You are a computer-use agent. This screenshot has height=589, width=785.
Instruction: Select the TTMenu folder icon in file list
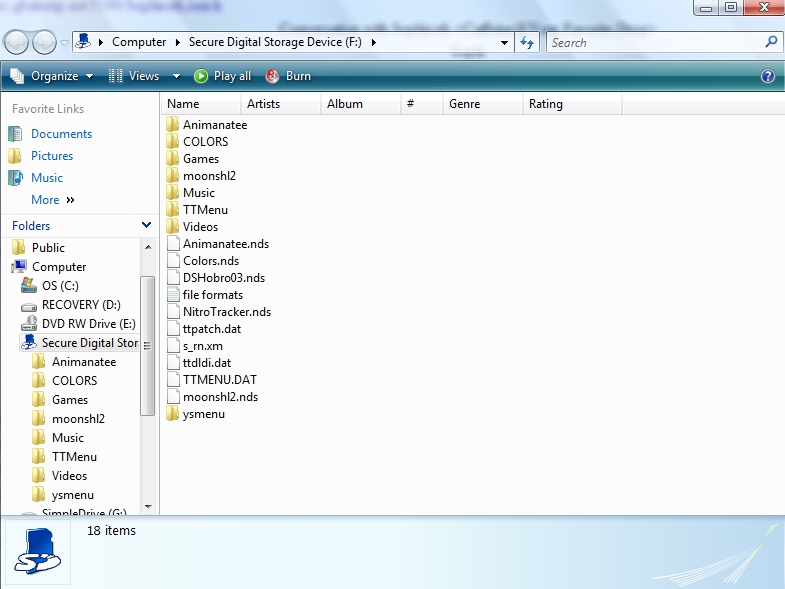(x=173, y=210)
